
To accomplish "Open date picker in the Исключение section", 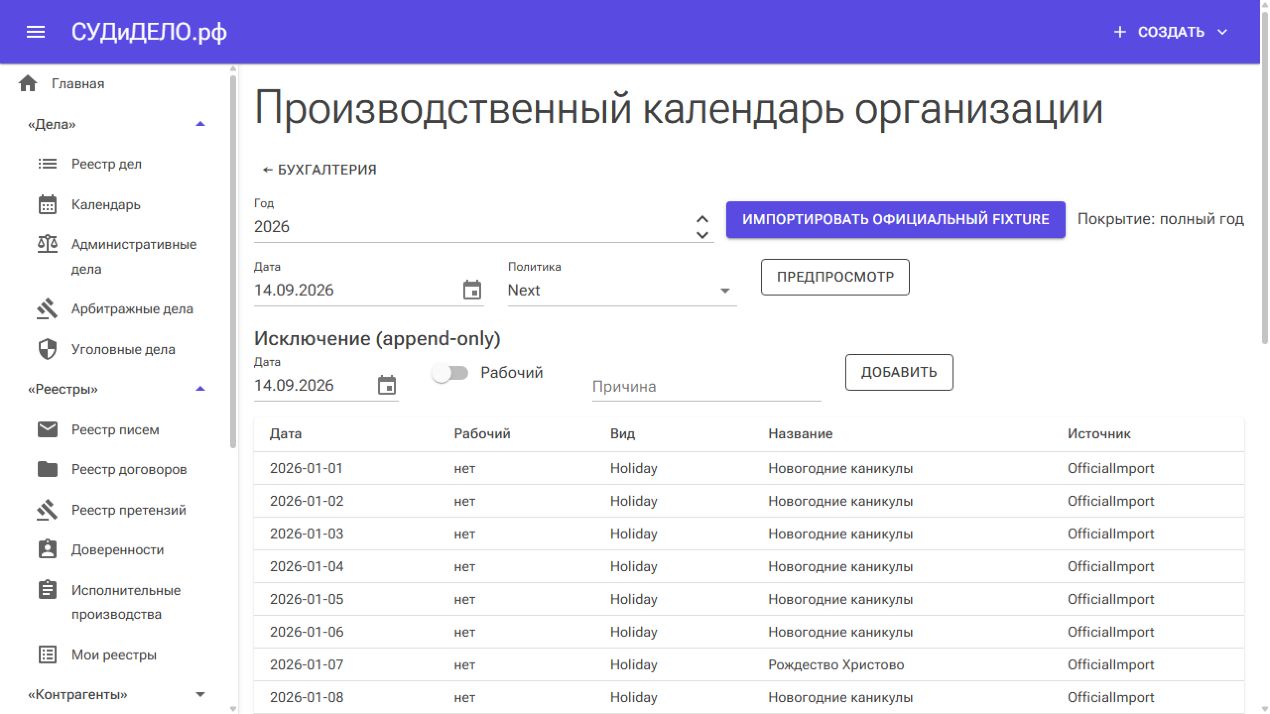I will coord(387,385).
